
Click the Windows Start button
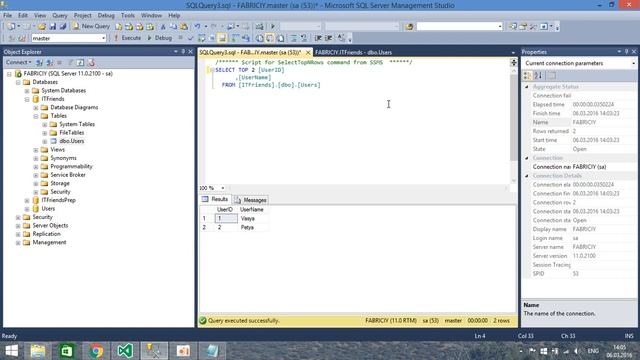click(11, 351)
